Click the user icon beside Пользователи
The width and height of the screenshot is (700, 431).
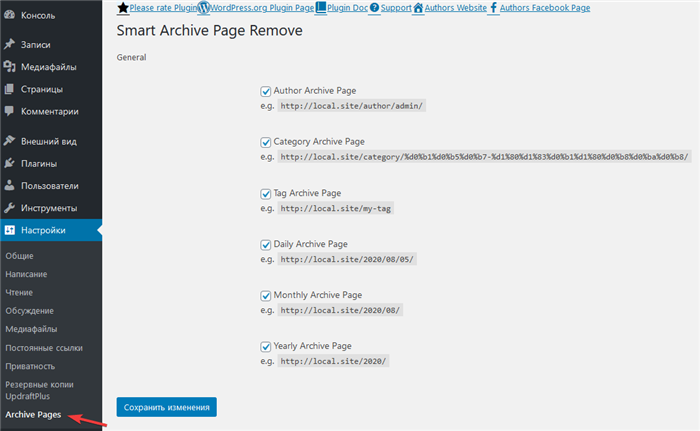(9, 185)
